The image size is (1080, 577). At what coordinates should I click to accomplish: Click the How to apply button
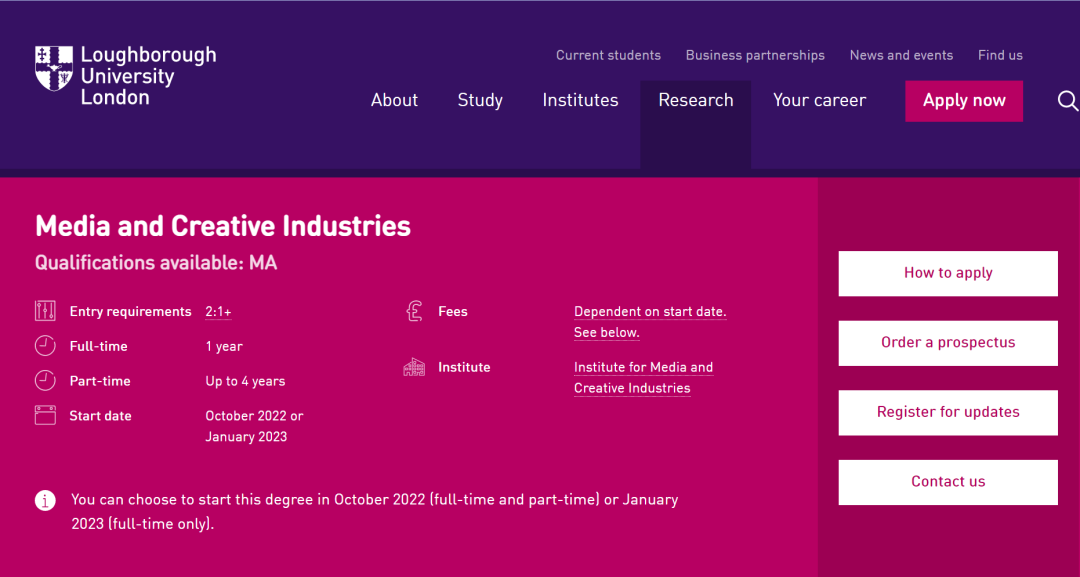click(x=948, y=273)
